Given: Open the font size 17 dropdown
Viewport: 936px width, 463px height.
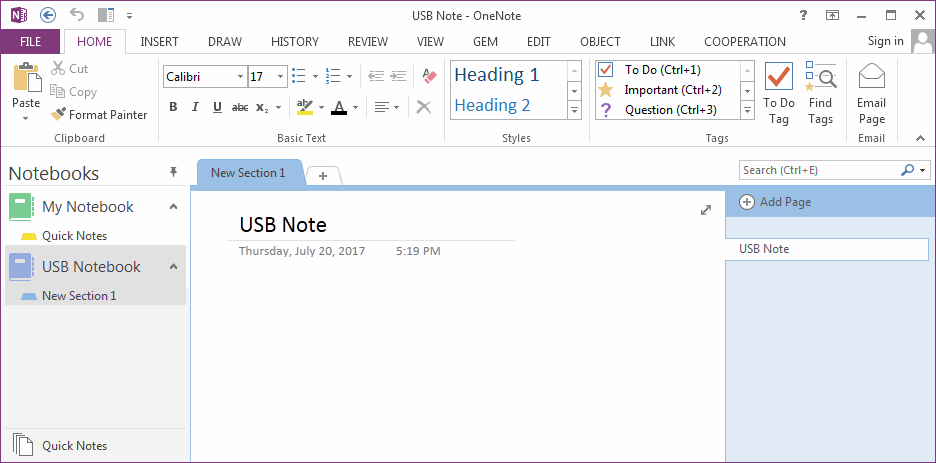Looking at the screenshot, I should [x=281, y=76].
